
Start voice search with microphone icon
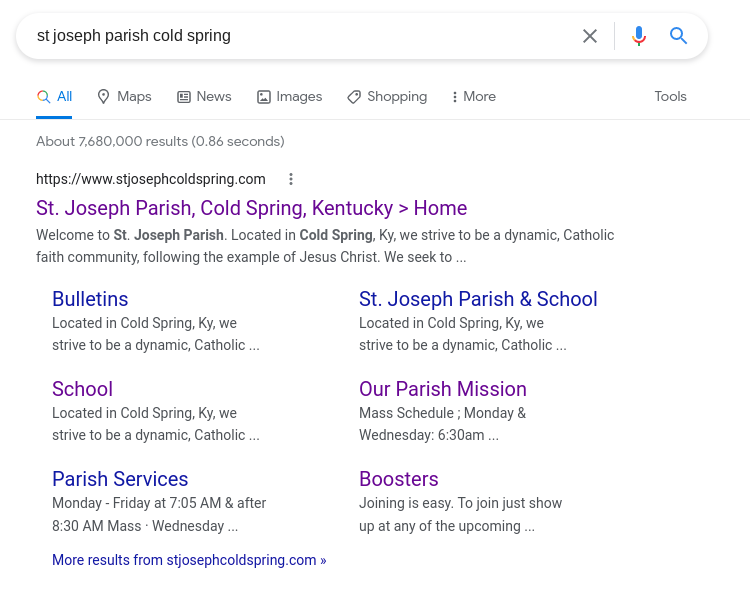point(639,36)
